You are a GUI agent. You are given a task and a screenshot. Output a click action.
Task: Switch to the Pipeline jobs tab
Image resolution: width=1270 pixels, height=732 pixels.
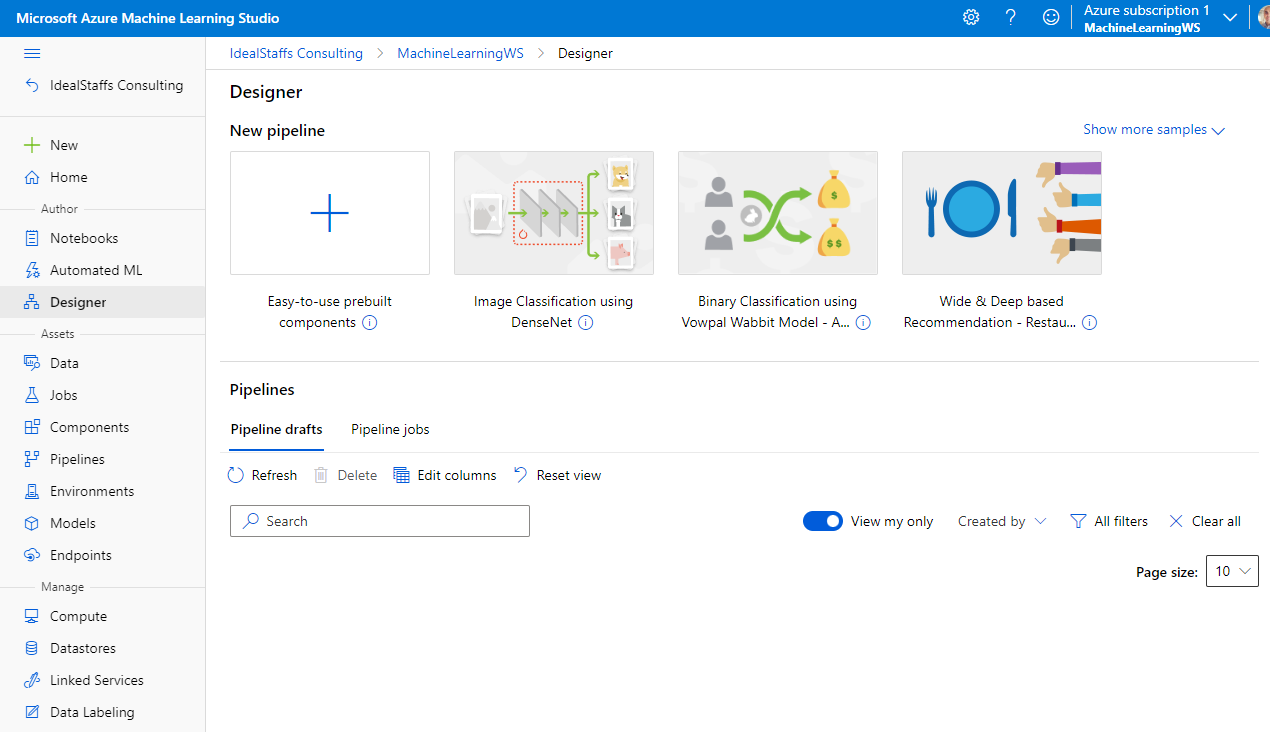point(390,429)
